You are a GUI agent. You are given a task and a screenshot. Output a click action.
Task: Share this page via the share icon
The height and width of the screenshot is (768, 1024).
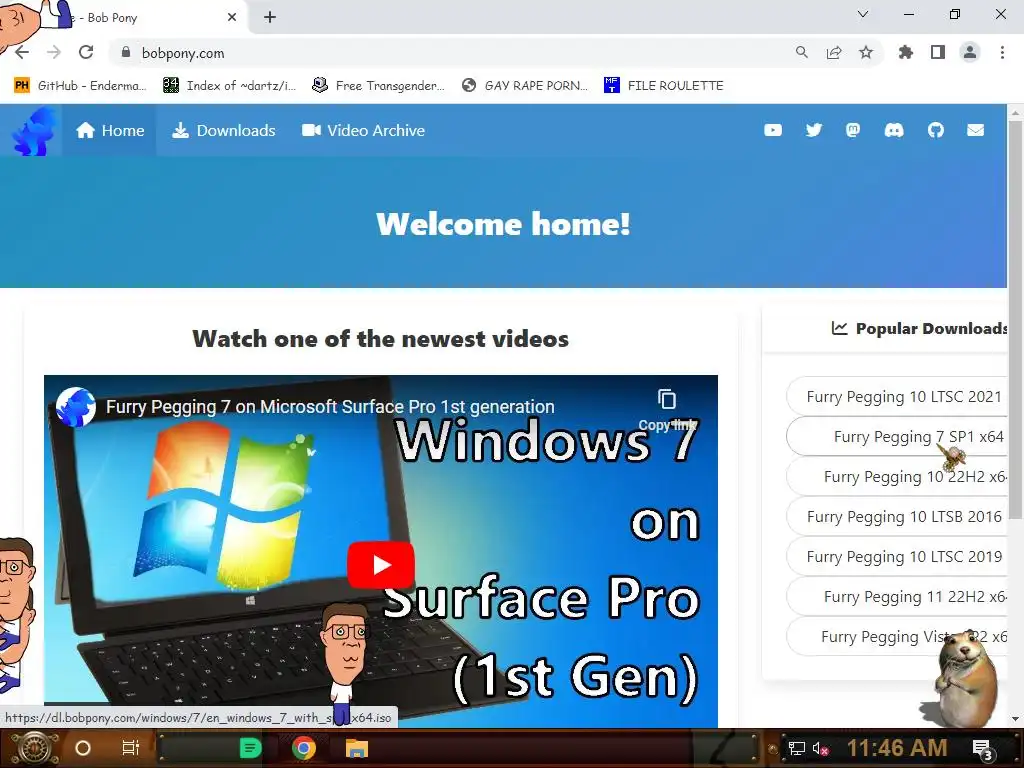[x=834, y=52]
